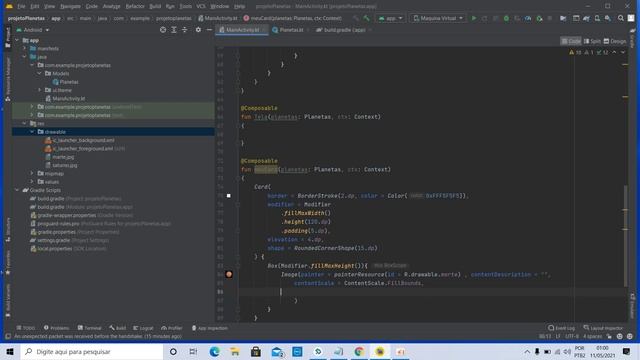Open the File menu

[x=21, y=6]
